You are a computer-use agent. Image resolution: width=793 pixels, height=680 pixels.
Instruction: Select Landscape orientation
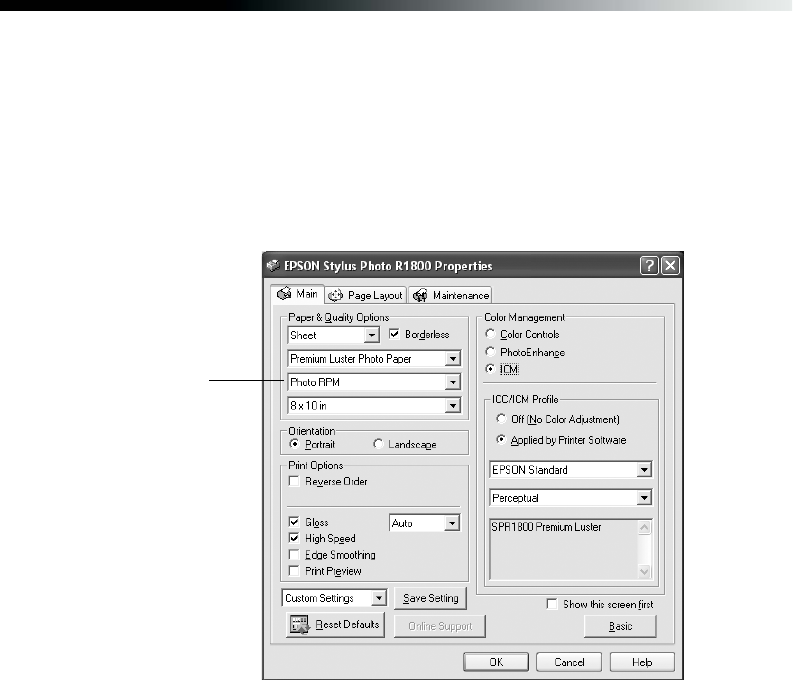(378, 444)
